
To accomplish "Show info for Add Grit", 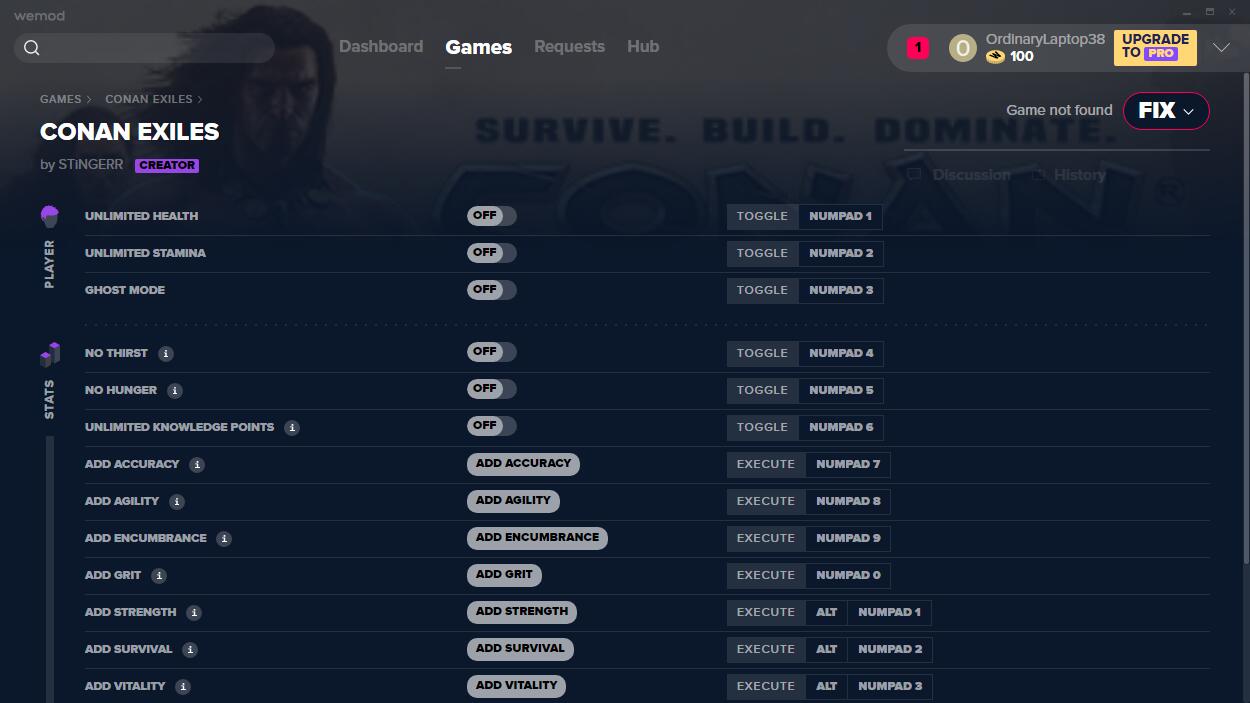I will [159, 576].
